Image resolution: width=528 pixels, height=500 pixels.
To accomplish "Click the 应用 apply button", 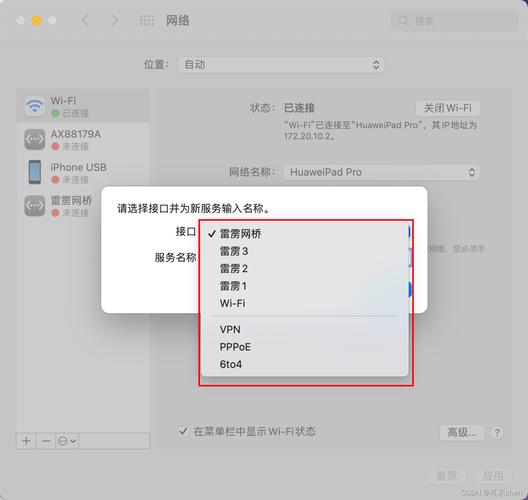I will click(x=493, y=476).
